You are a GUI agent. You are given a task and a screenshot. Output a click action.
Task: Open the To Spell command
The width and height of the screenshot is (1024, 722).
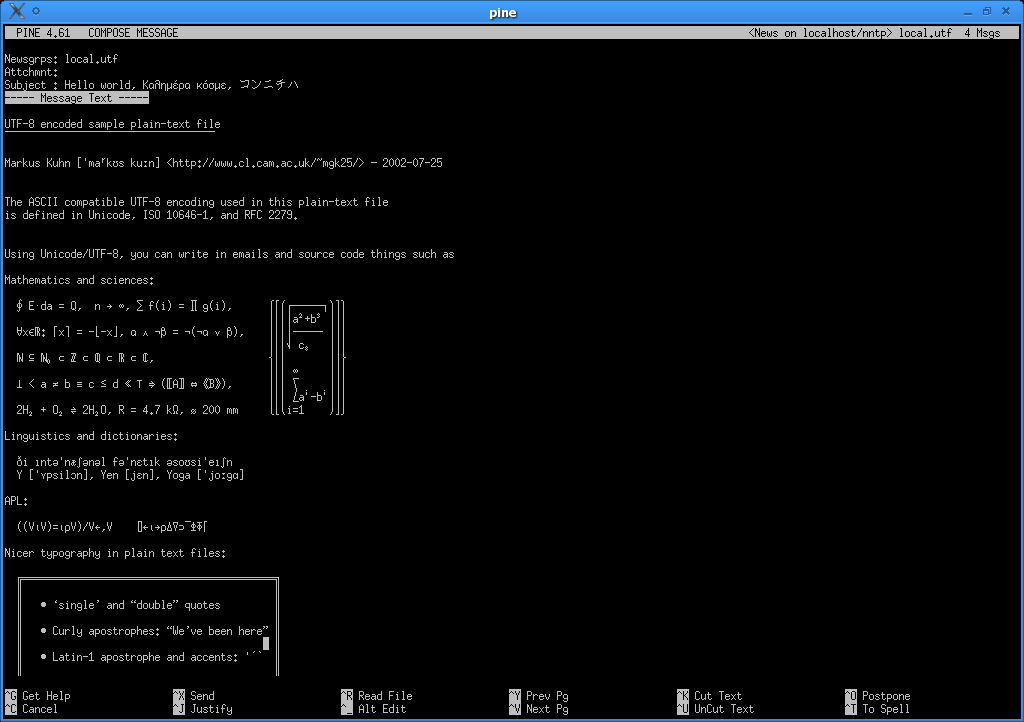pyautogui.click(x=877, y=709)
